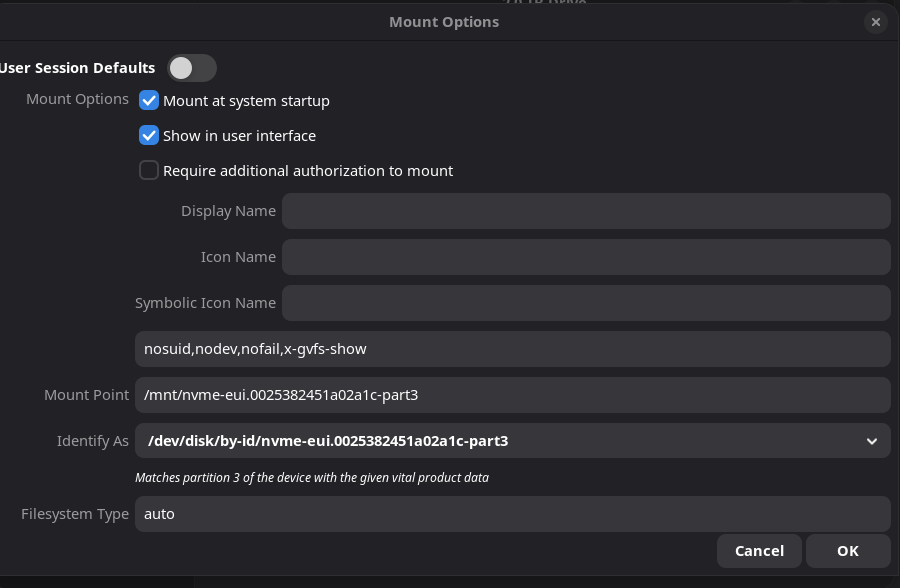The image size is (900, 588).
Task: Click the 'Matches partition 3' description text
Action: [312, 478]
